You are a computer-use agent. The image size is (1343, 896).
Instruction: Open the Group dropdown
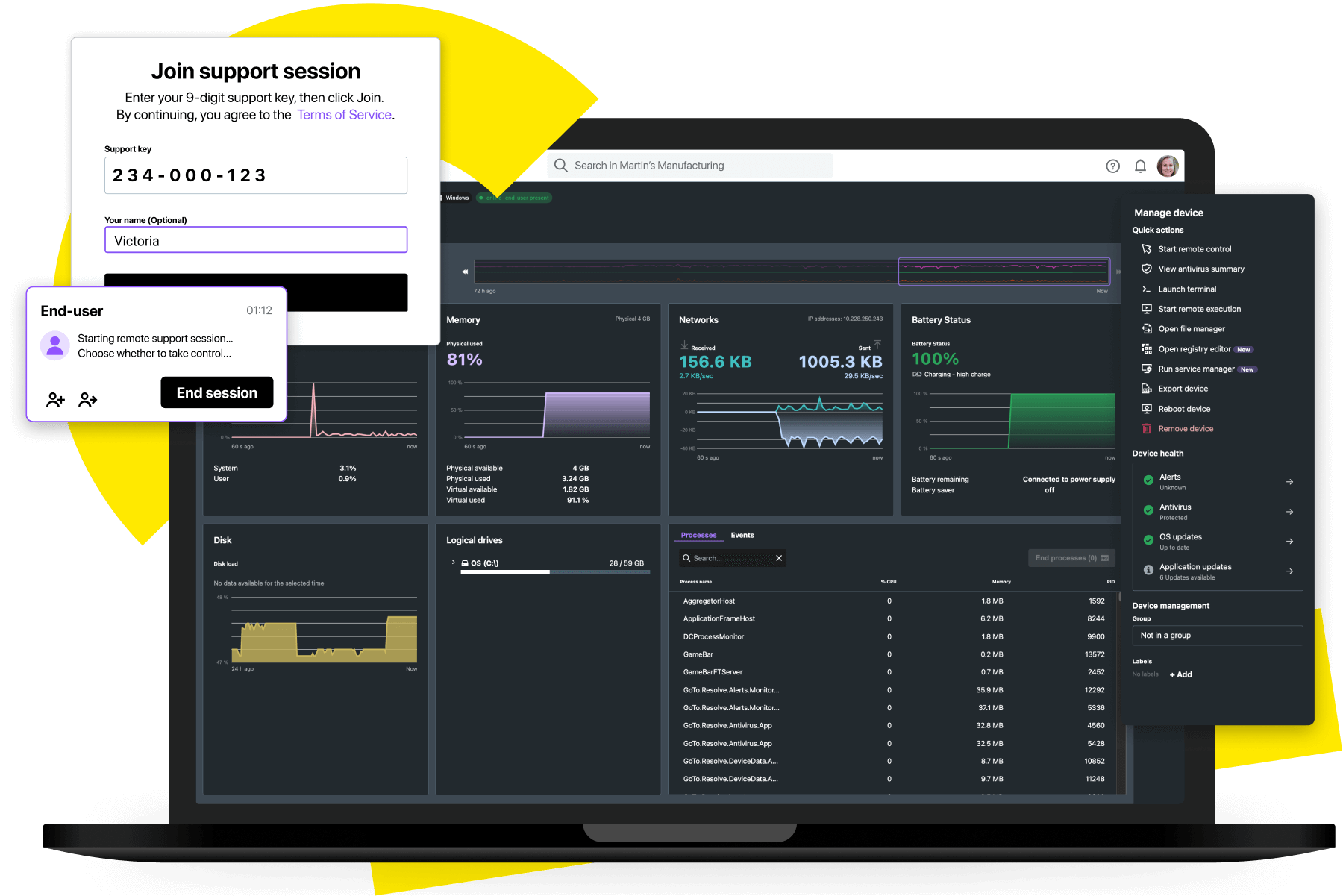[1217, 636]
